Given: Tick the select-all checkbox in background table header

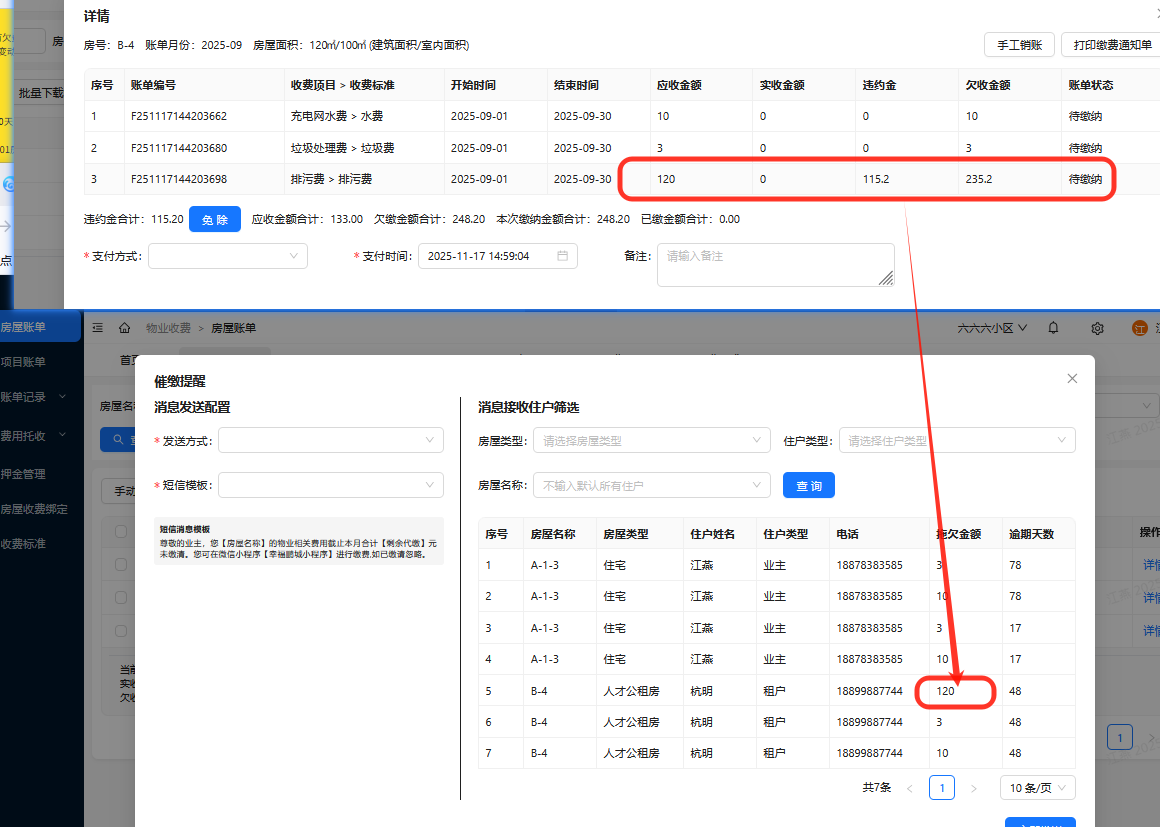Looking at the screenshot, I should (x=121, y=531).
